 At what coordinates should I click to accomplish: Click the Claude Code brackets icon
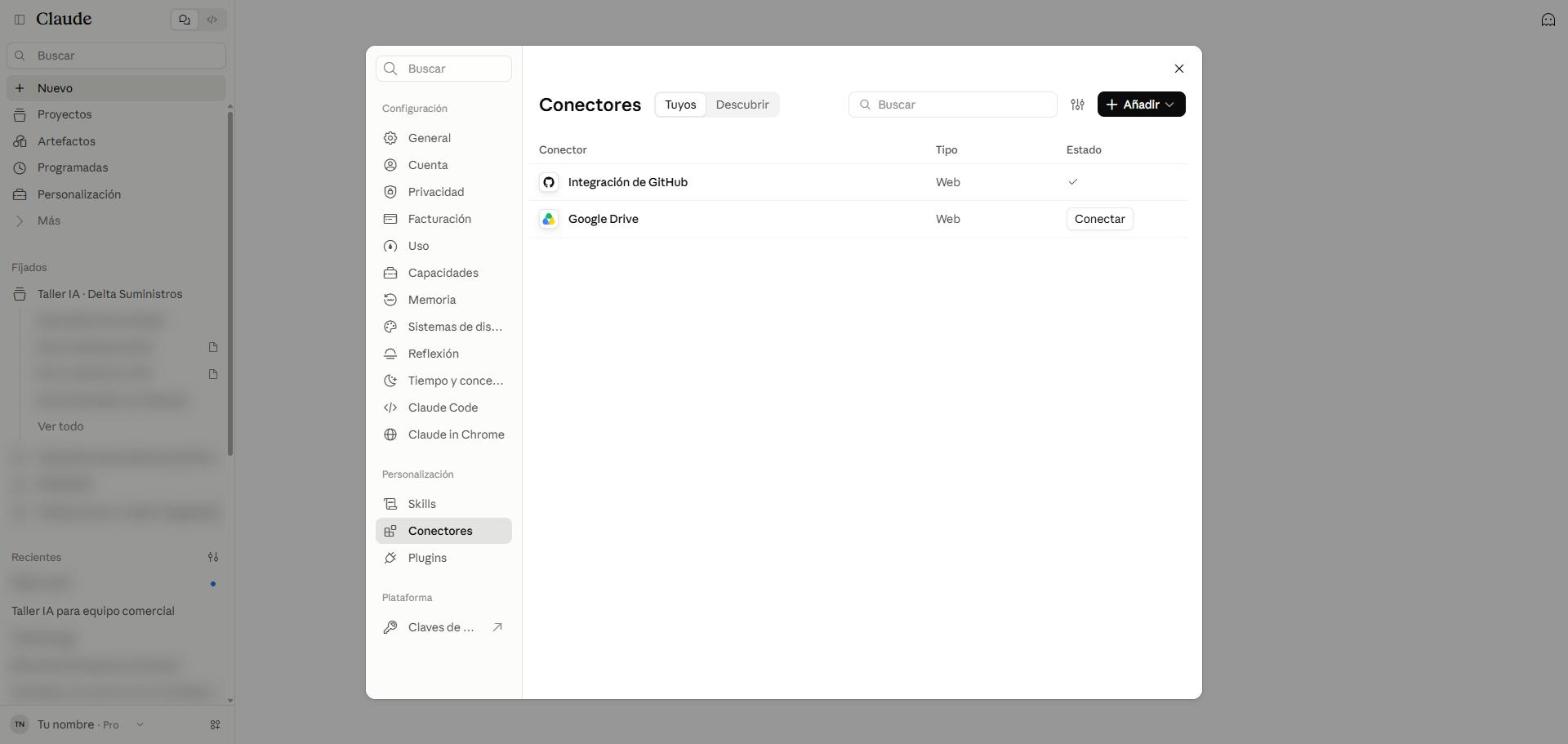pyautogui.click(x=390, y=408)
